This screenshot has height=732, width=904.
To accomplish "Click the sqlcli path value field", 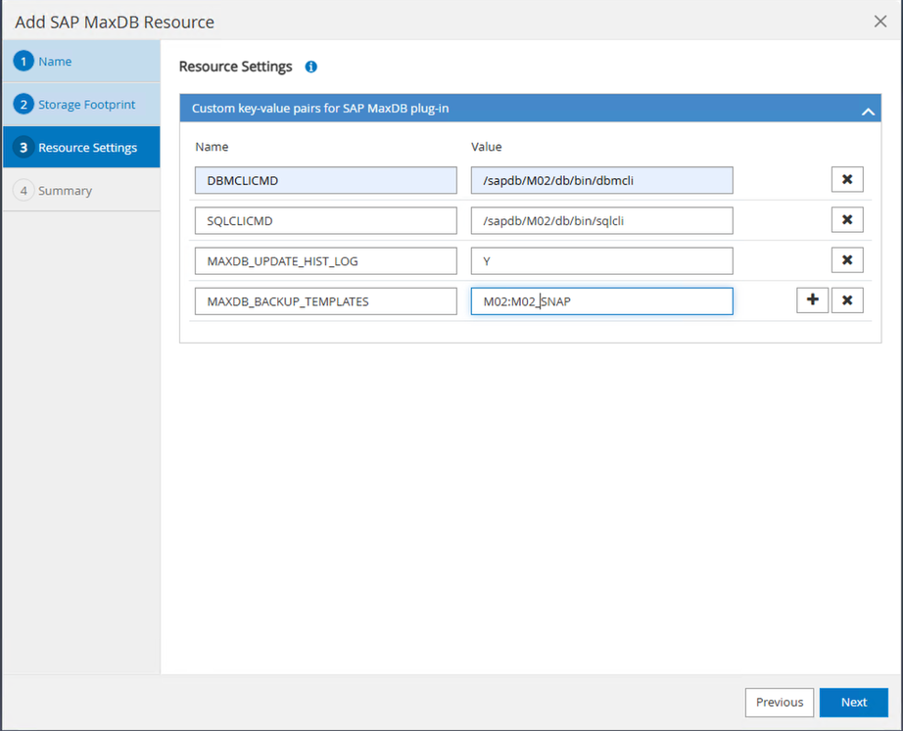I will (601, 221).
